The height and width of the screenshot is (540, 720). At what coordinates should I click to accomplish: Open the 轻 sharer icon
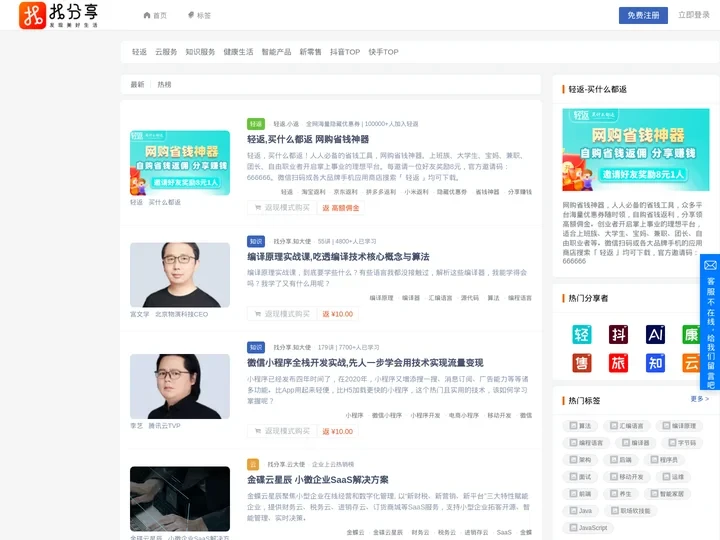click(x=582, y=334)
